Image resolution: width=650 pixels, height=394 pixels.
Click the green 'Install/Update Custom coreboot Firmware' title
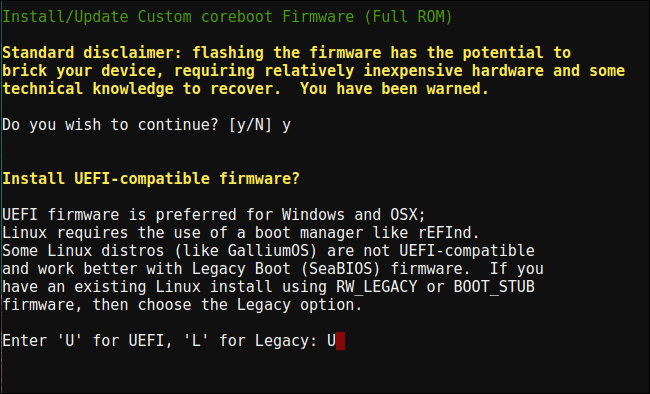pos(178,17)
